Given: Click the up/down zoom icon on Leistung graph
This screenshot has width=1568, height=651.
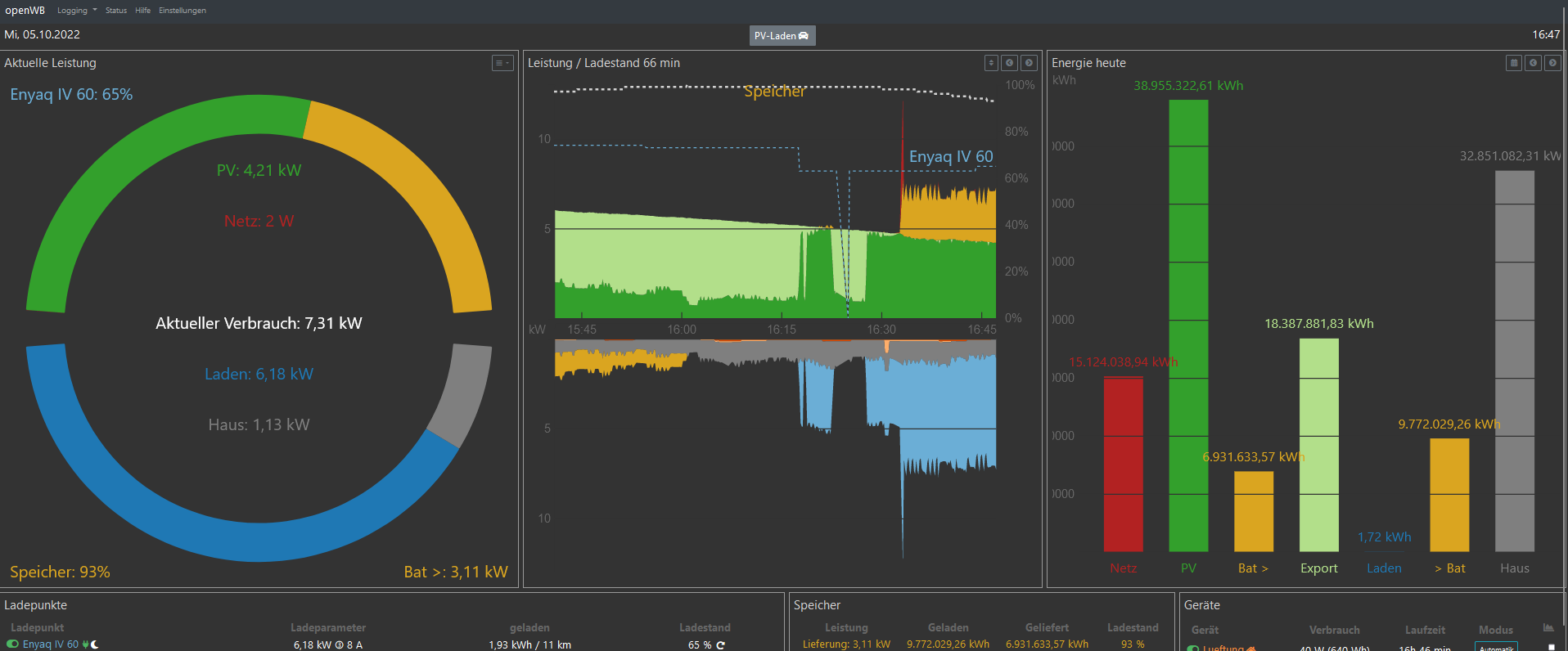Looking at the screenshot, I should (x=990, y=63).
